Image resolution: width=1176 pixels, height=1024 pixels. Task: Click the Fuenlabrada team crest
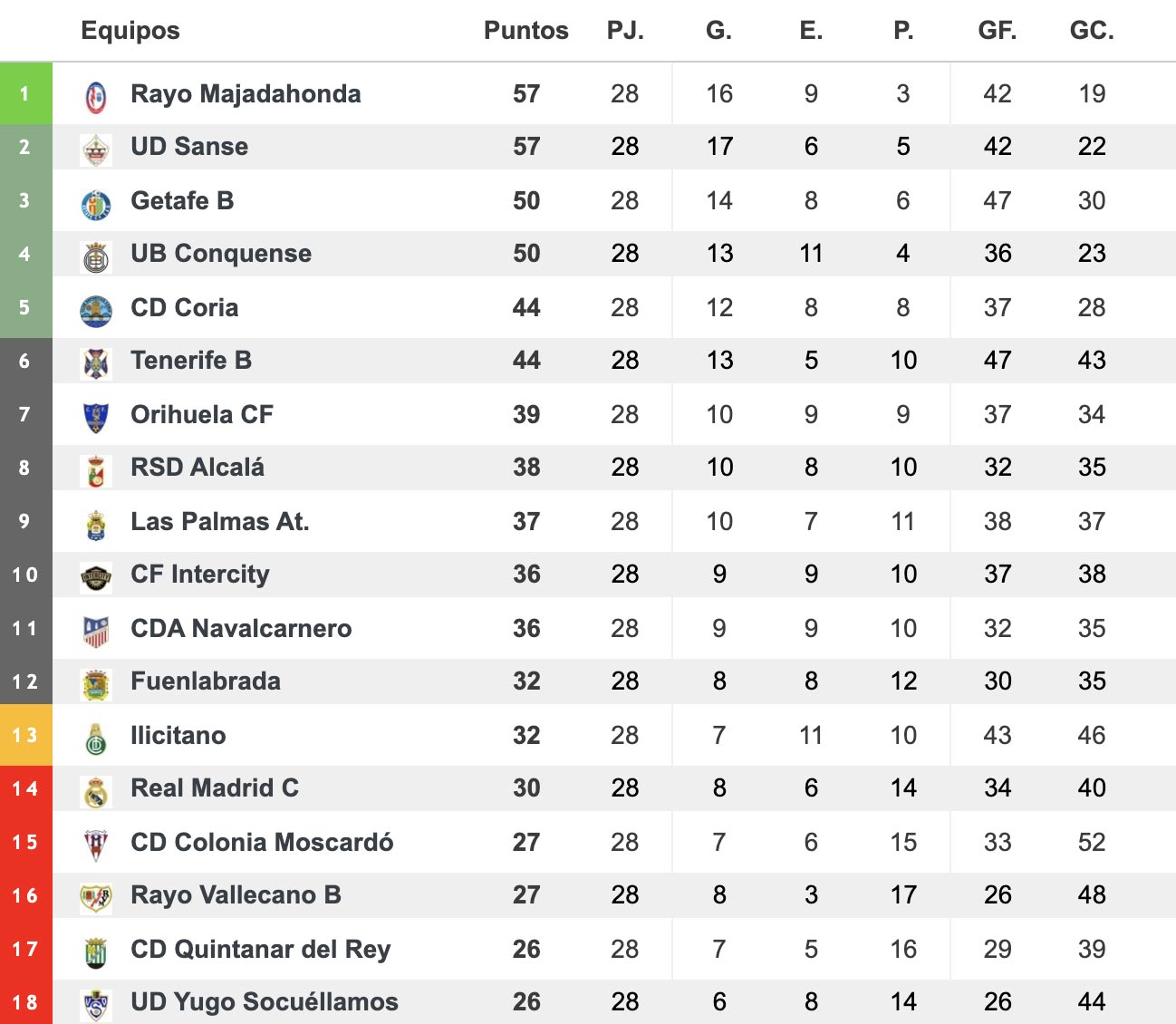click(x=96, y=684)
